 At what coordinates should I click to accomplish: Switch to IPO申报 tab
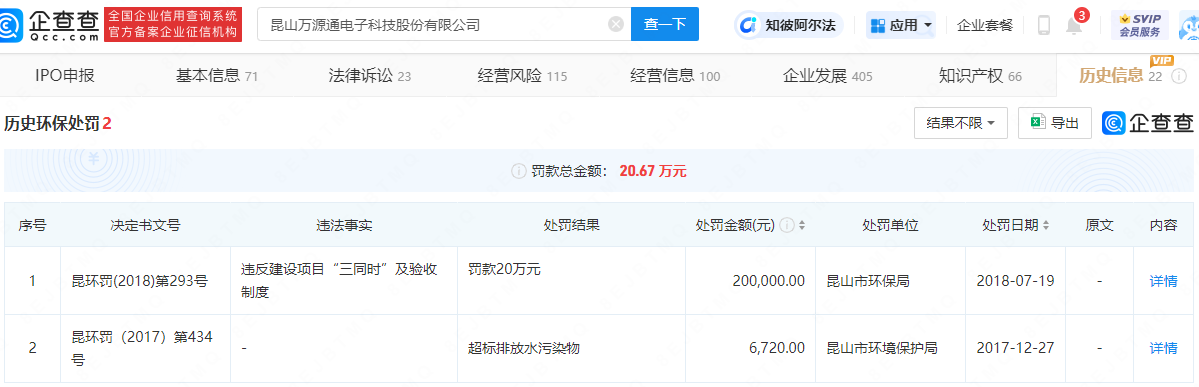coord(64,76)
